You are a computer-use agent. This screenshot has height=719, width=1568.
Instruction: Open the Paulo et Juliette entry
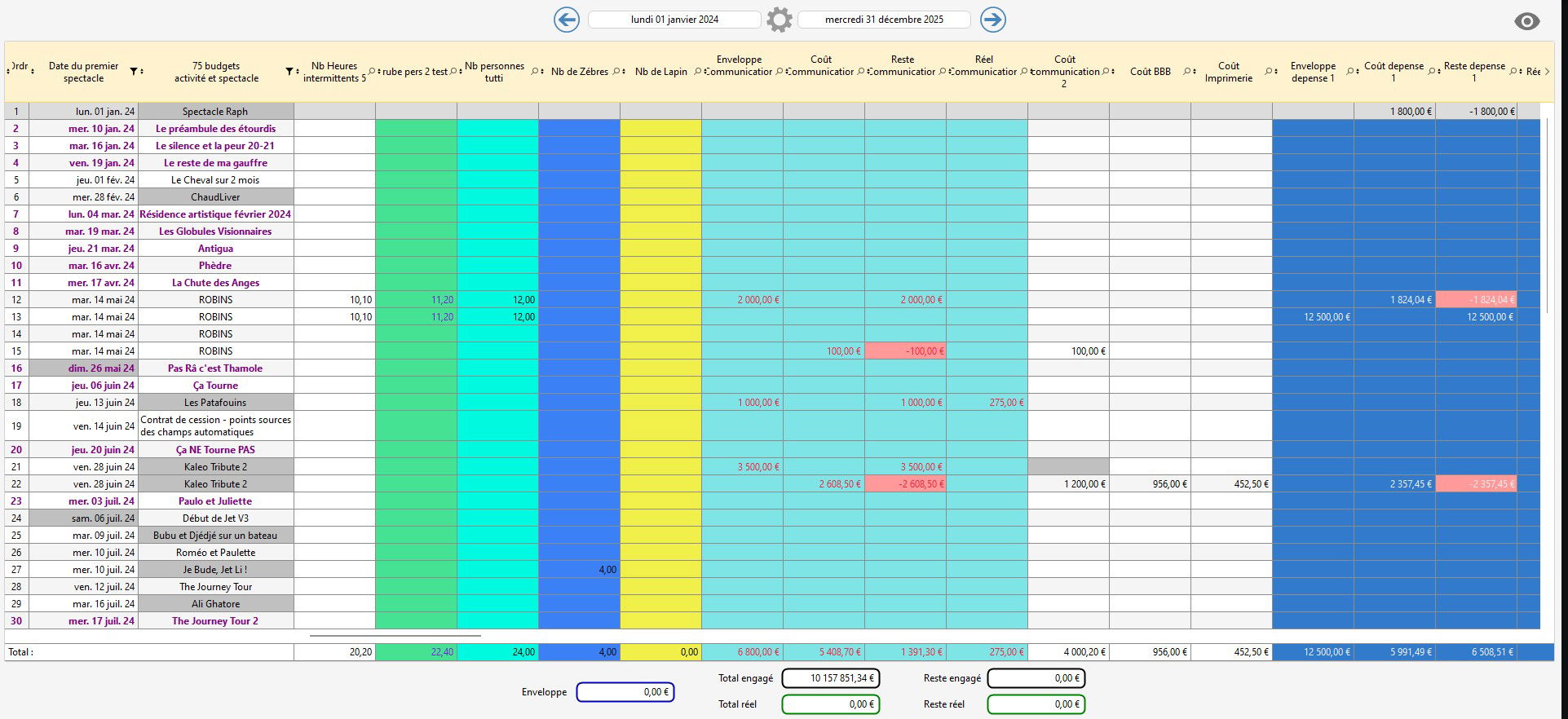[215, 501]
